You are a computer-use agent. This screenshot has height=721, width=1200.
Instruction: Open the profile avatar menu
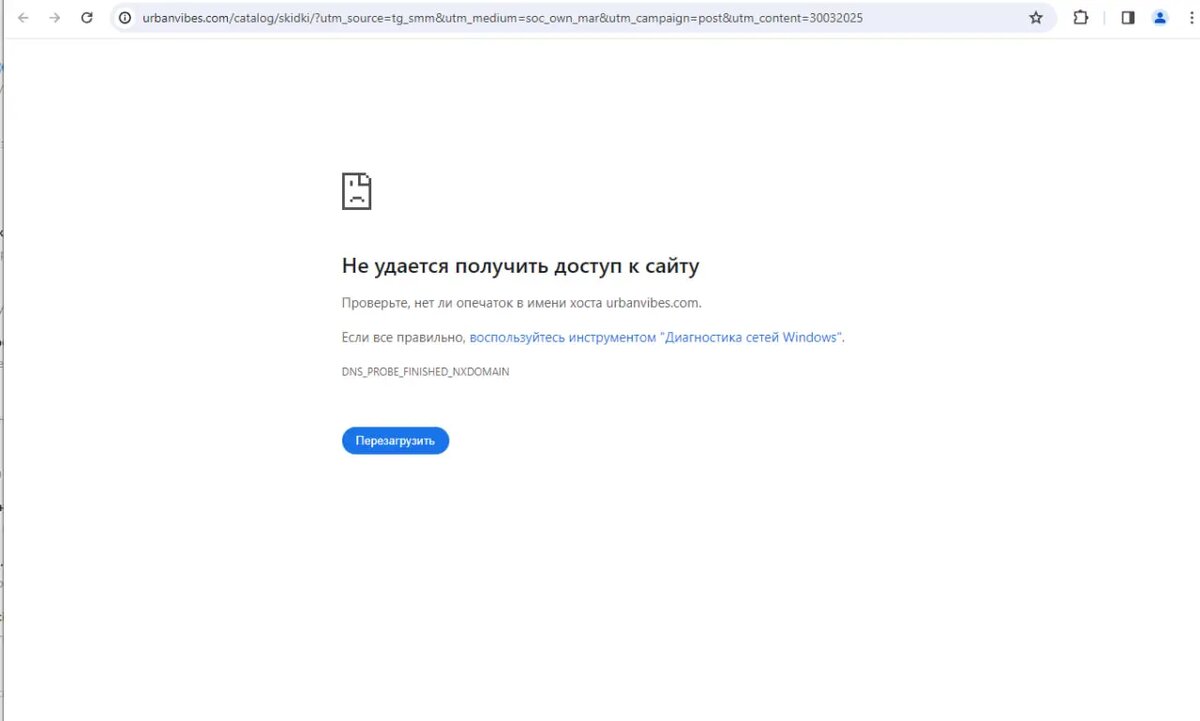(x=1160, y=18)
